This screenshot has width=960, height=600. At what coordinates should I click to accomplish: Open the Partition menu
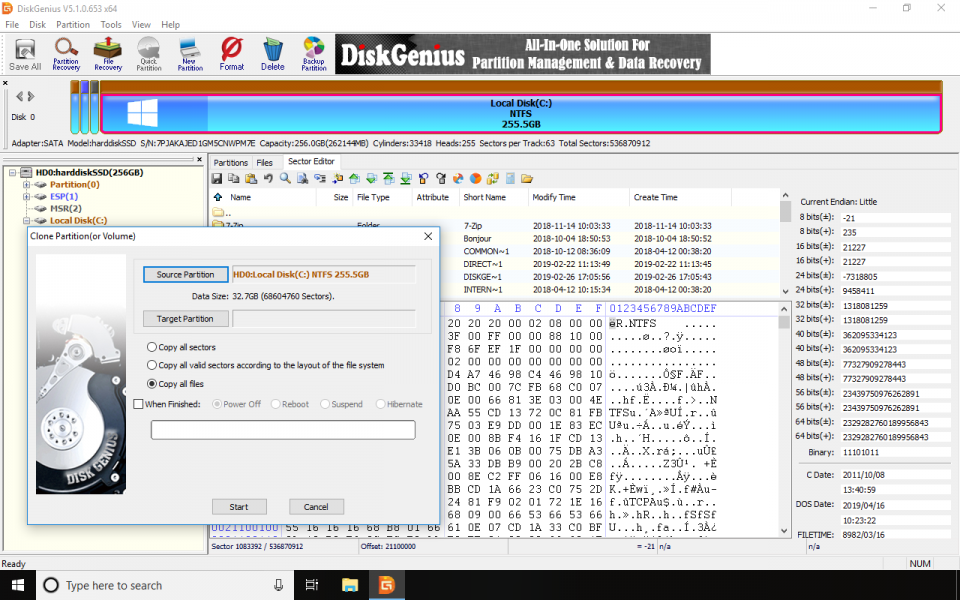coord(73,24)
